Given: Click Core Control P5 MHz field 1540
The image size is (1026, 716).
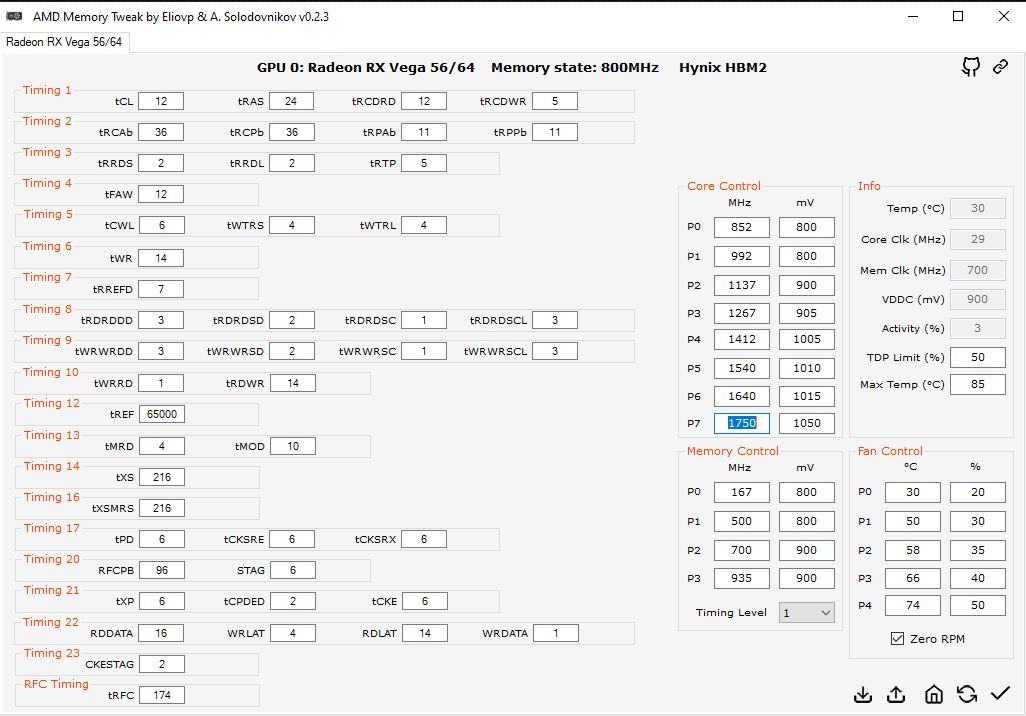Looking at the screenshot, I should click(741, 368).
